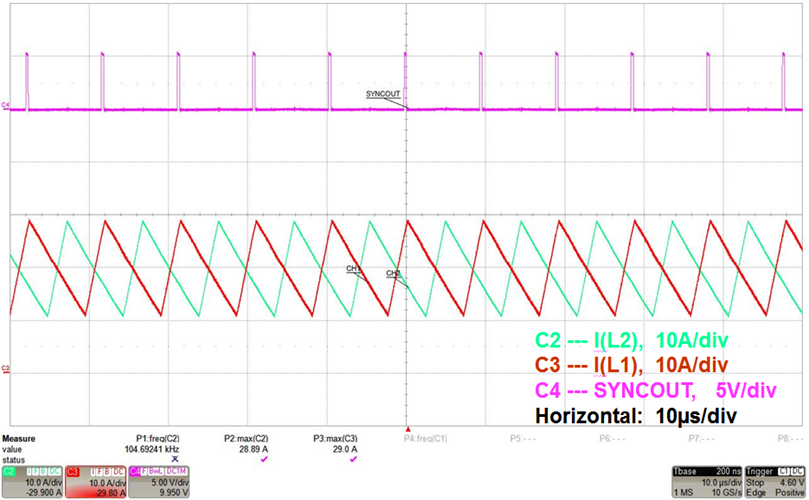This screenshot has height=500, width=809.
Task: Open the Trigger settings box
Action: click(x=773, y=482)
